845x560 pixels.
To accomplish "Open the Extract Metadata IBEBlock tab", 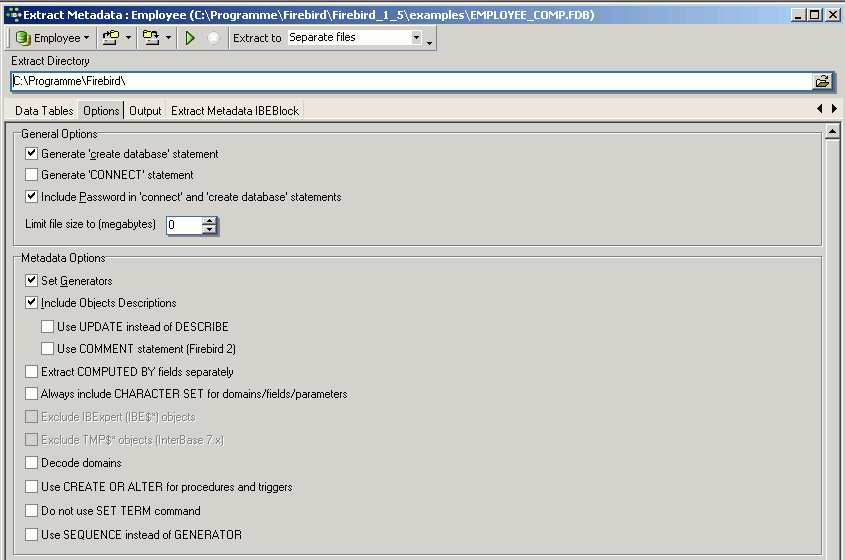I will point(235,110).
